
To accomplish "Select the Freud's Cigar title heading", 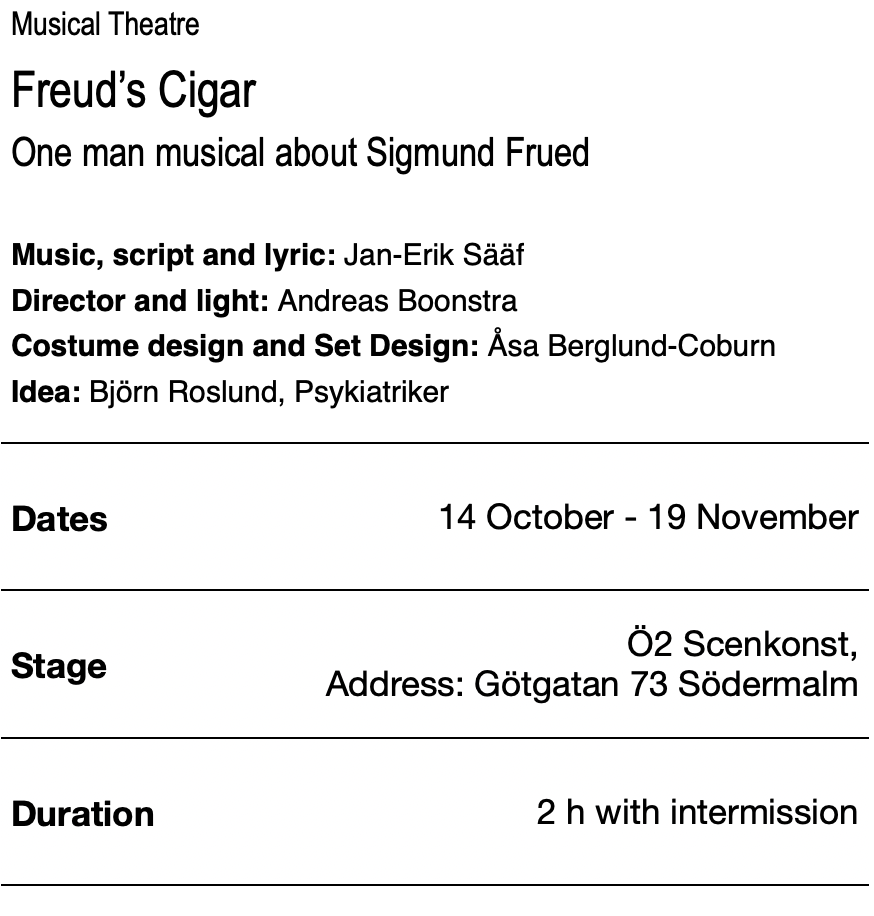I will pyautogui.click(x=134, y=91).
